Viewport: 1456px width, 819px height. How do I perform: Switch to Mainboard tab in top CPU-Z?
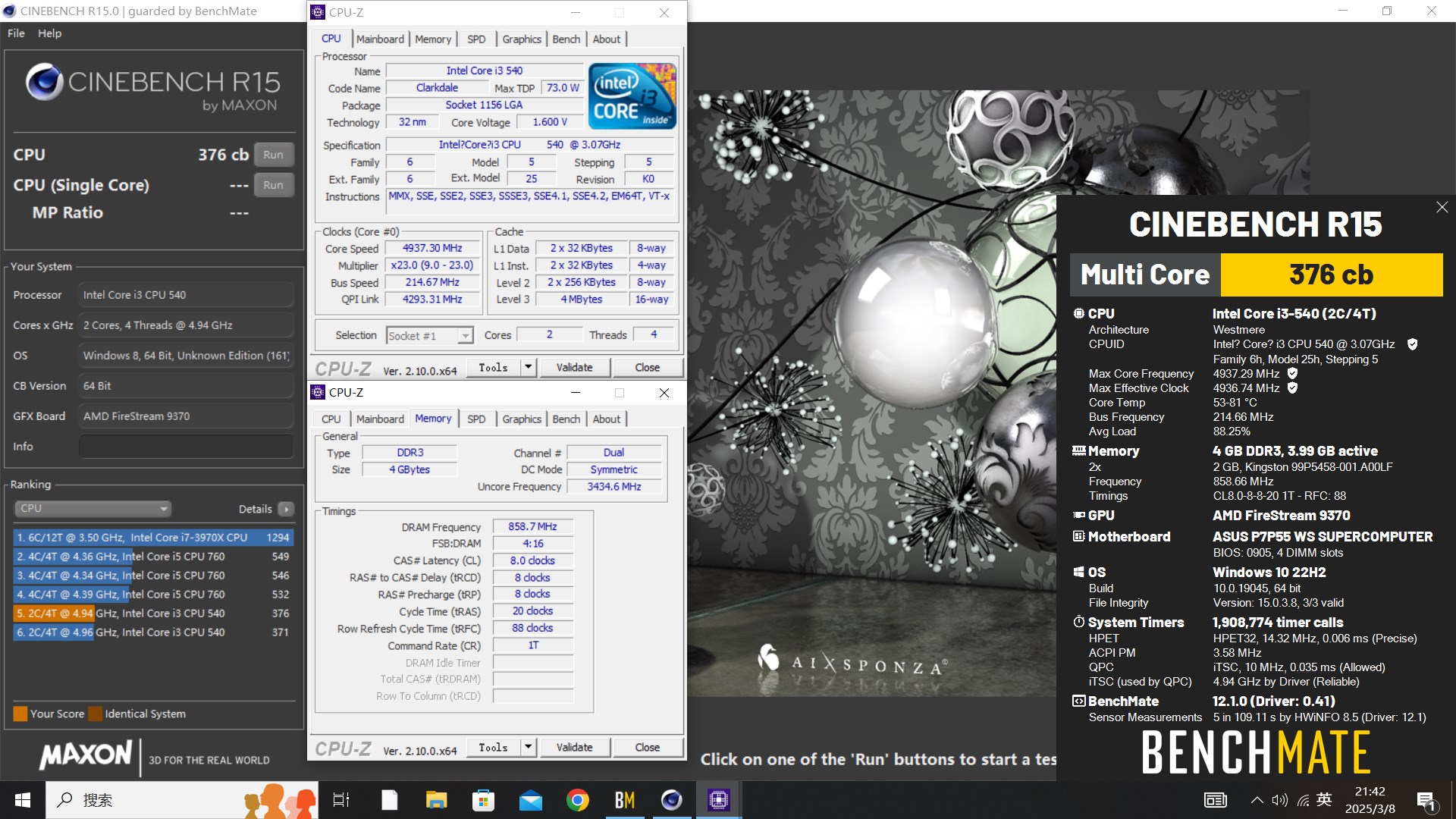pos(380,39)
